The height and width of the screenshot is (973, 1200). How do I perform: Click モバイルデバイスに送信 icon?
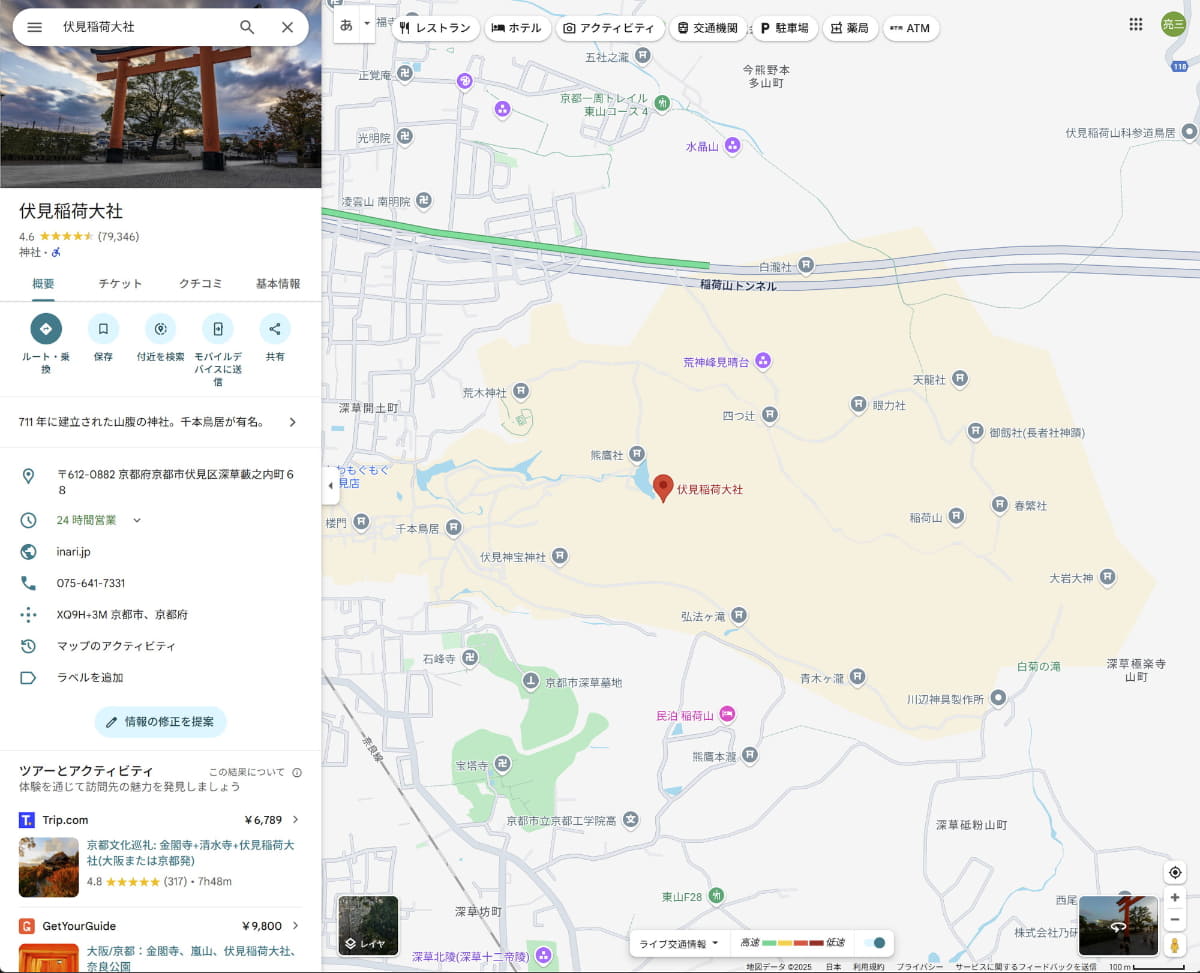[217, 328]
